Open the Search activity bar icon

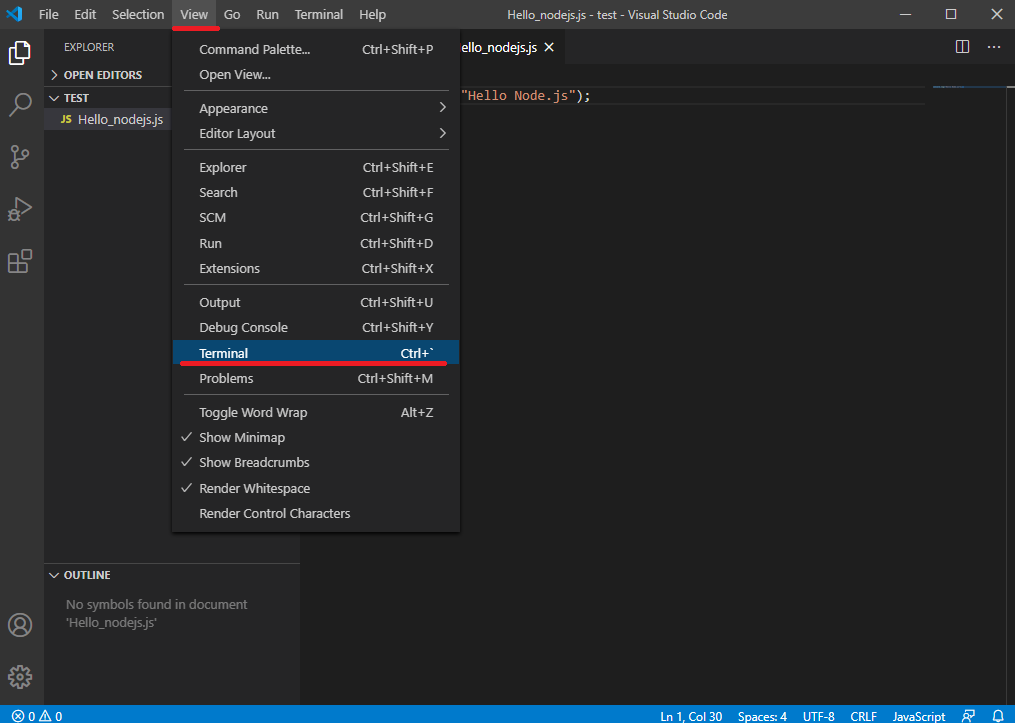click(x=19, y=105)
